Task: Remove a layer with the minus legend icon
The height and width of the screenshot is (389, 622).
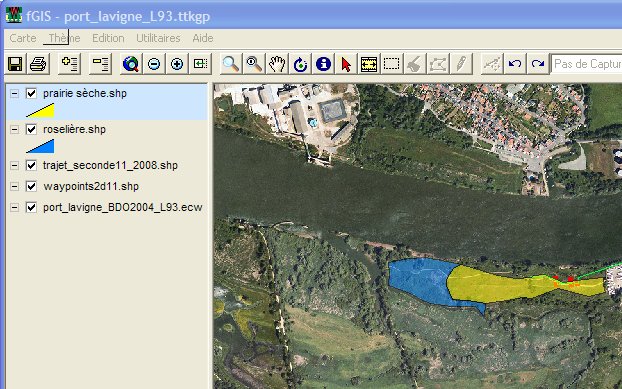Action: coord(100,64)
